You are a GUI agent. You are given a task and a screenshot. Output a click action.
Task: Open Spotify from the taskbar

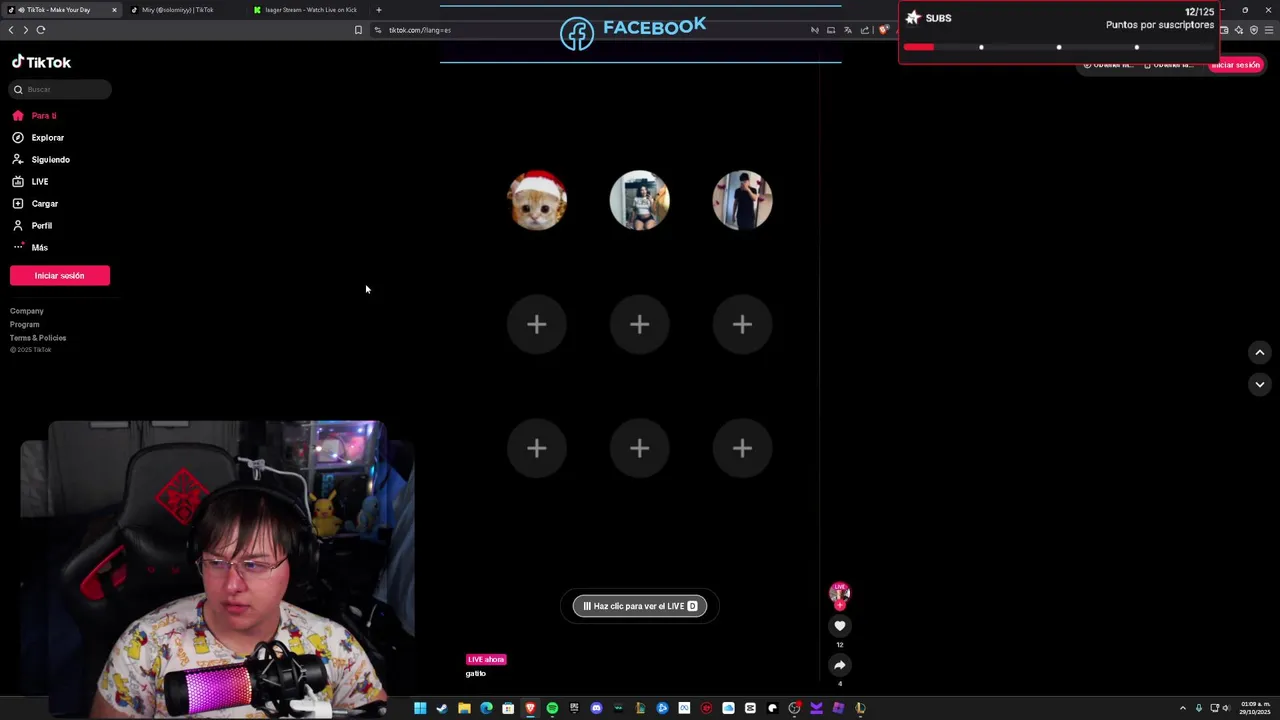(x=552, y=708)
